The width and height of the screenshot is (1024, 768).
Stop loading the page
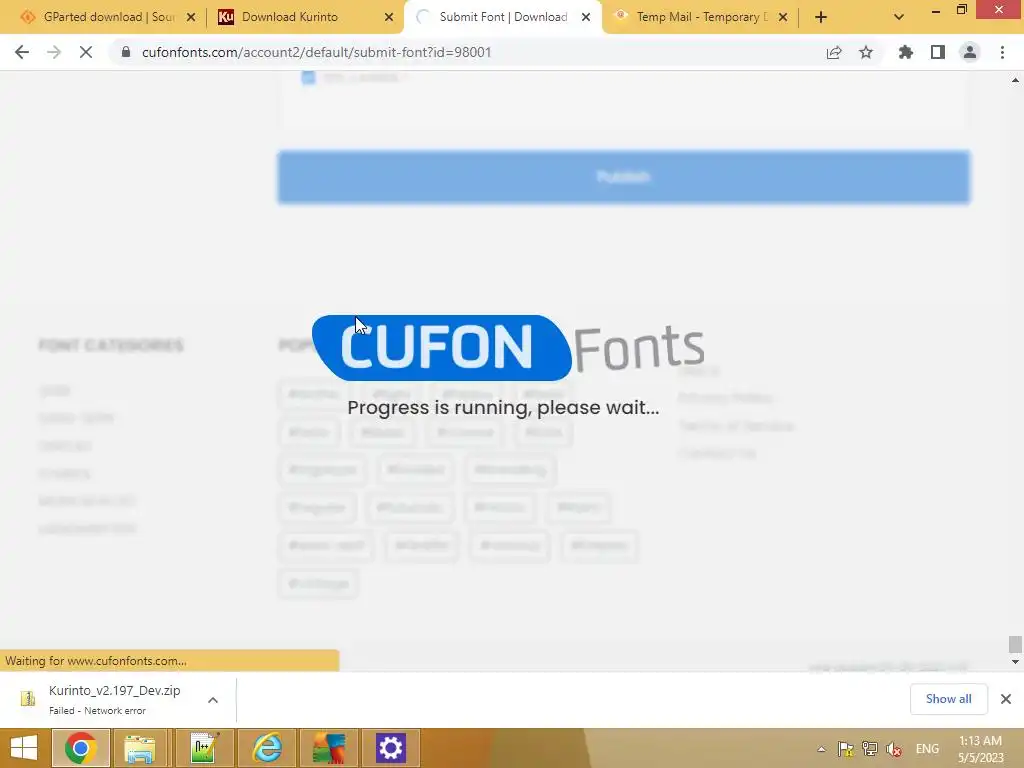point(86,52)
